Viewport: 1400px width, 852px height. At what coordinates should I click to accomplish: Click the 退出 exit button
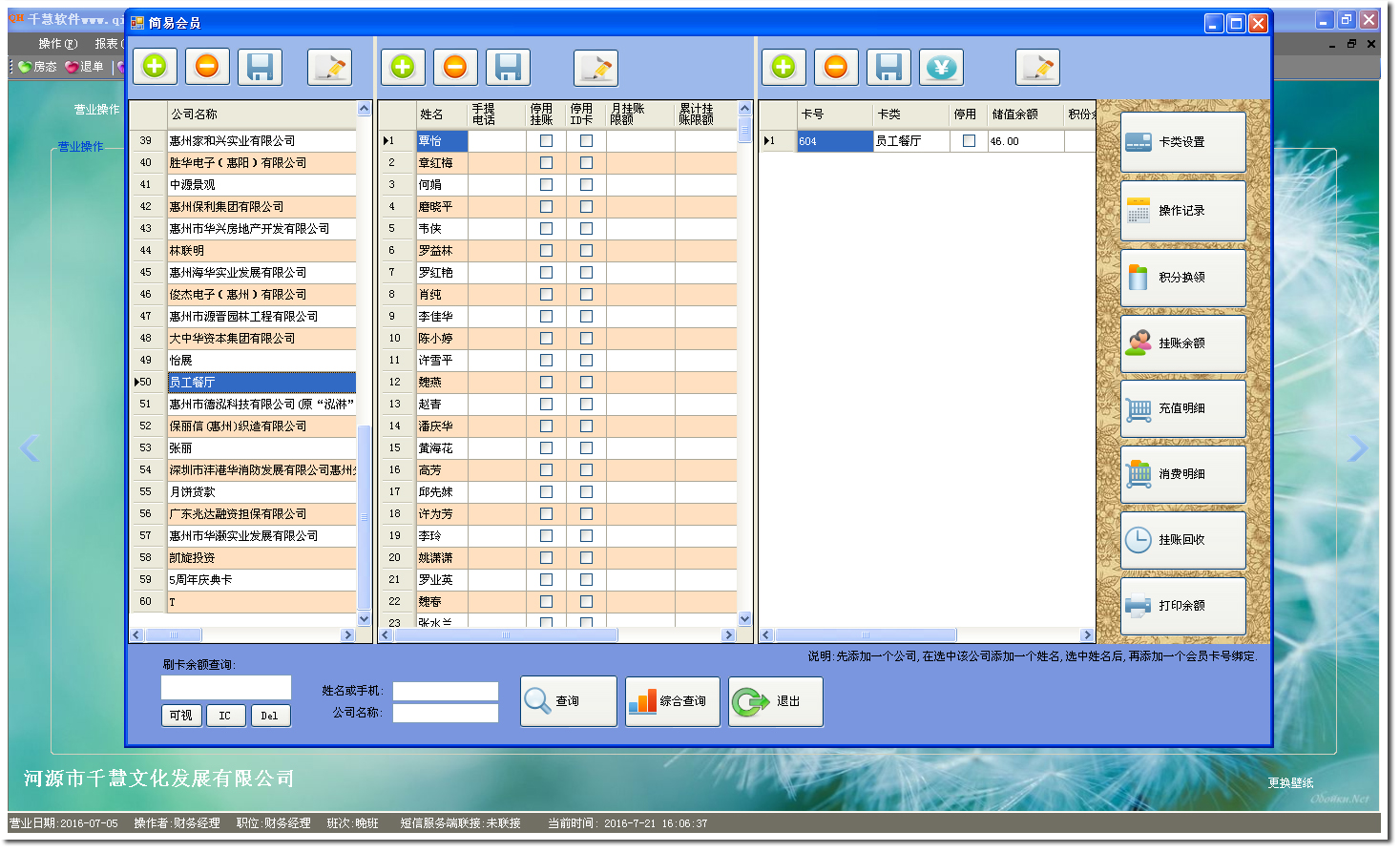[x=775, y=701]
